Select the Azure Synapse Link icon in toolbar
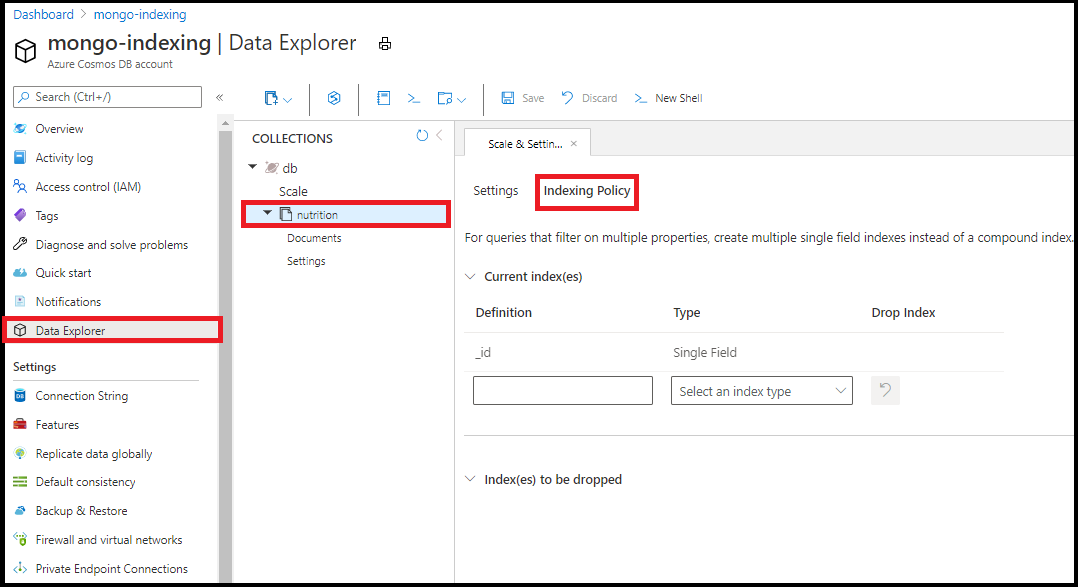The width and height of the screenshot is (1078, 587). tap(334, 98)
